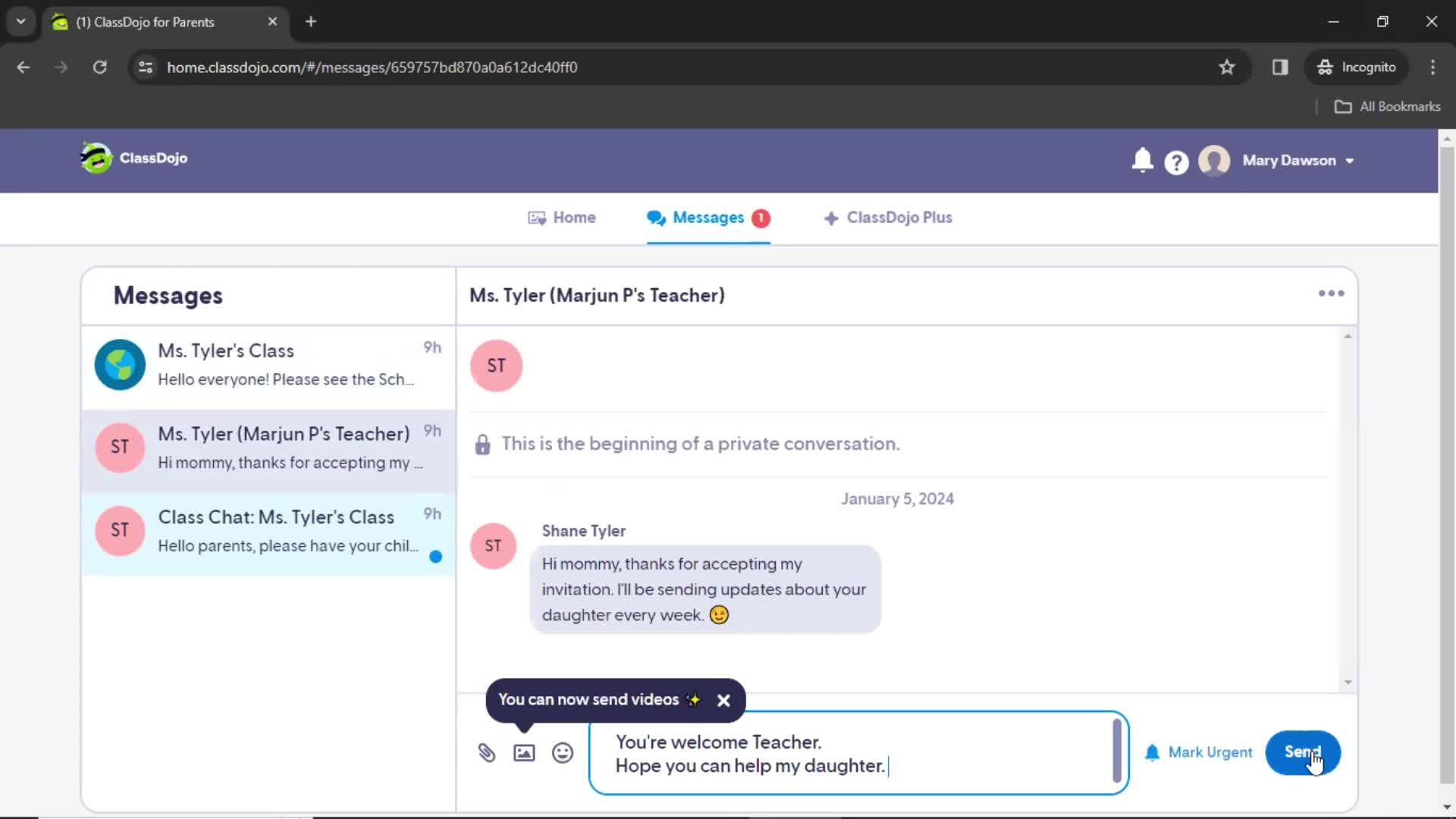Click Mary Dawson's profile avatar
1456x819 pixels.
(1214, 161)
